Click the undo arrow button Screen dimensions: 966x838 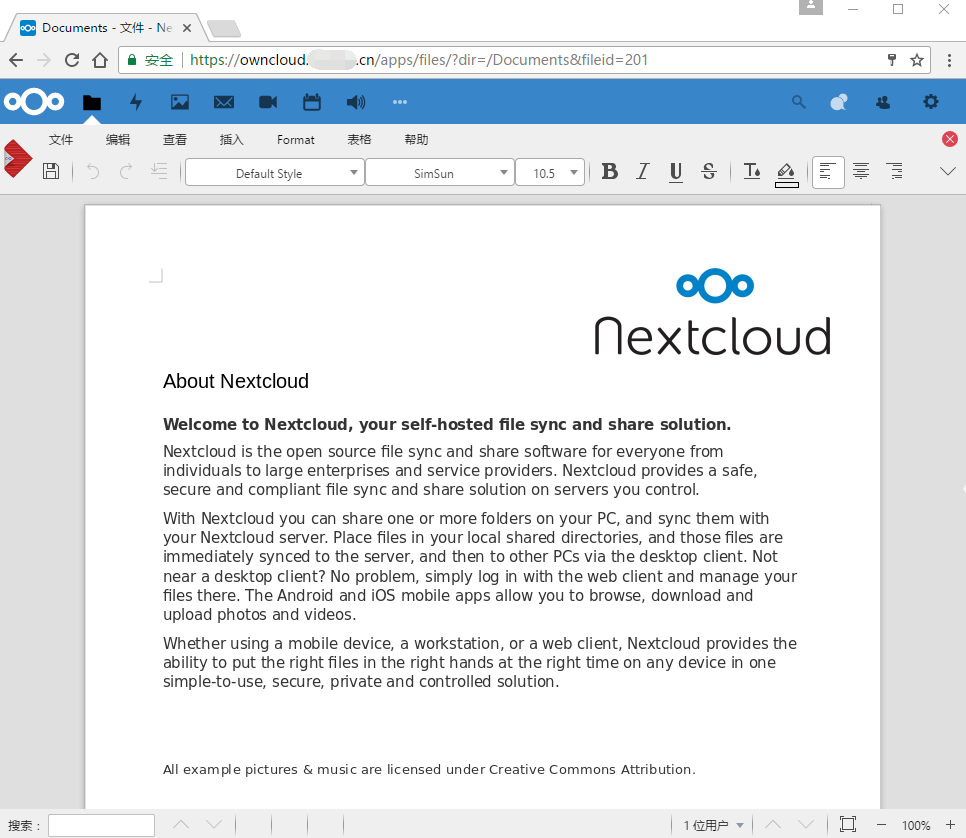(92, 171)
